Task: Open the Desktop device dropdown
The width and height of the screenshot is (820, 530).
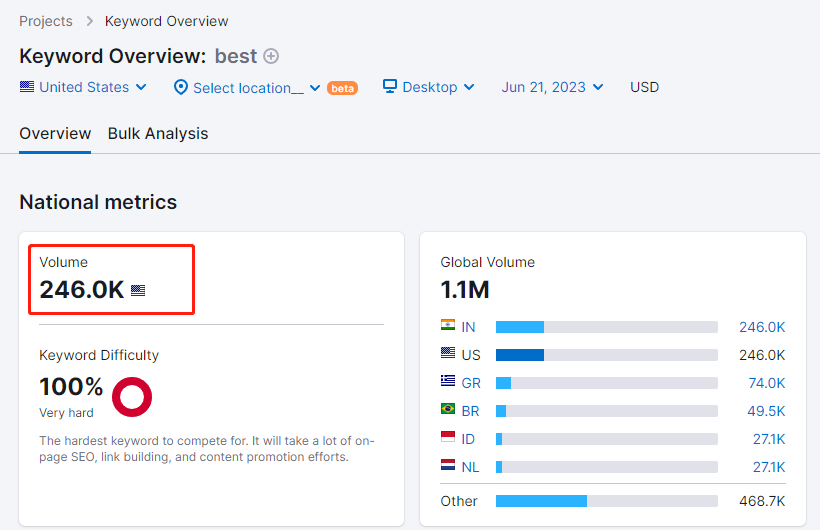Action: [429, 87]
